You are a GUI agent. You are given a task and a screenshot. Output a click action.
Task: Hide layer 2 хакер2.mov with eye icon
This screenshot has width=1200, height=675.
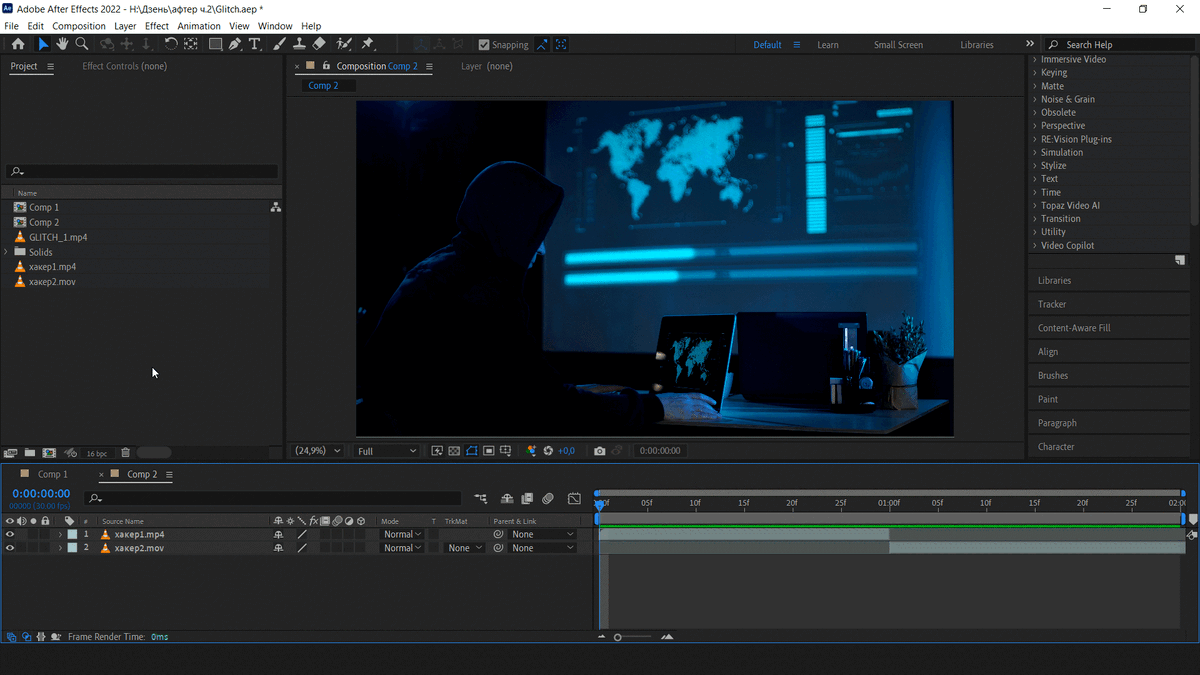pos(10,548)
